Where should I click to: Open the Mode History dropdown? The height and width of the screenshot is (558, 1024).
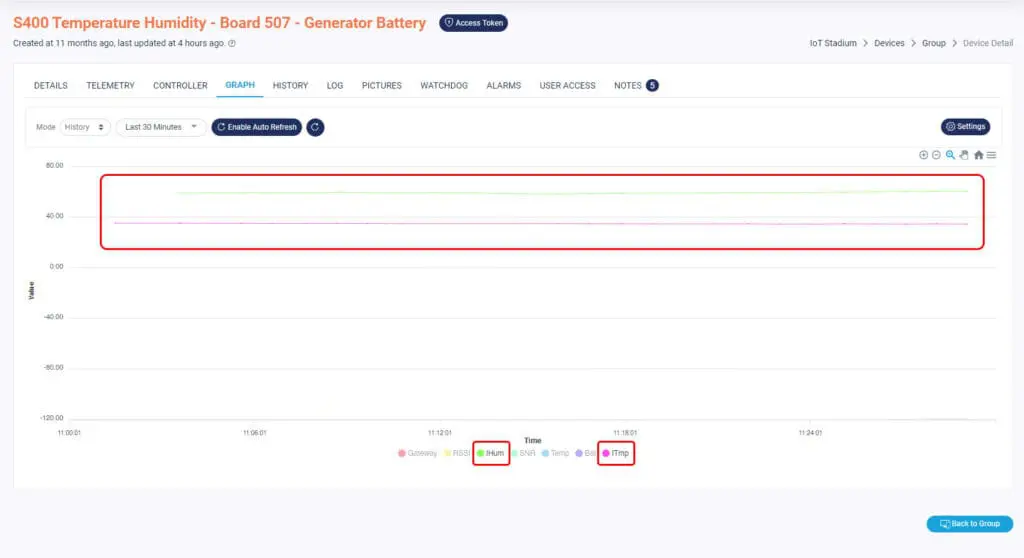(84, 127)
